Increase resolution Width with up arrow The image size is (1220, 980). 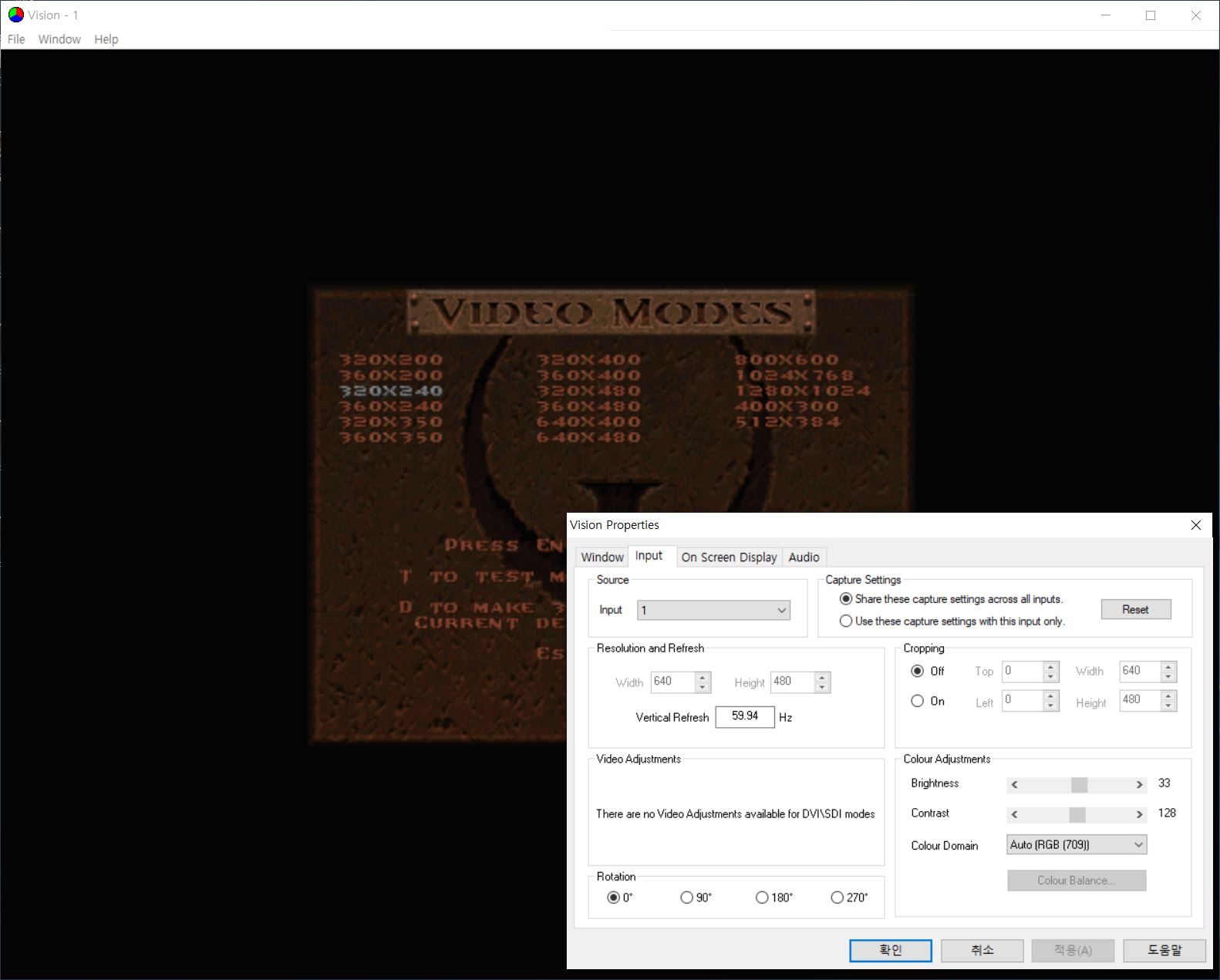tap(703, 677)
